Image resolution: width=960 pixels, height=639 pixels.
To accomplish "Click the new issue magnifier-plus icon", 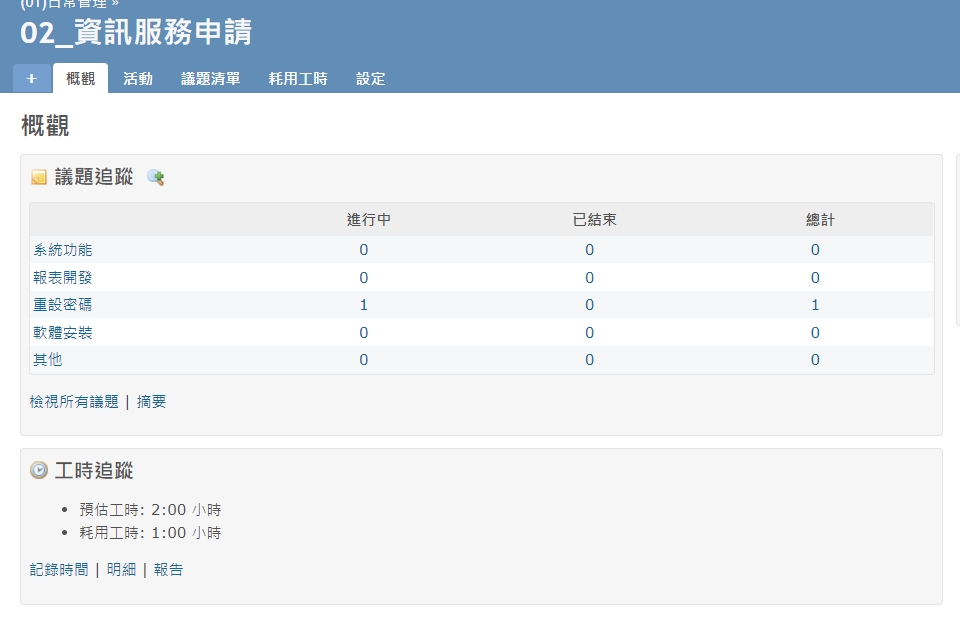I will (x=155, y=178).
